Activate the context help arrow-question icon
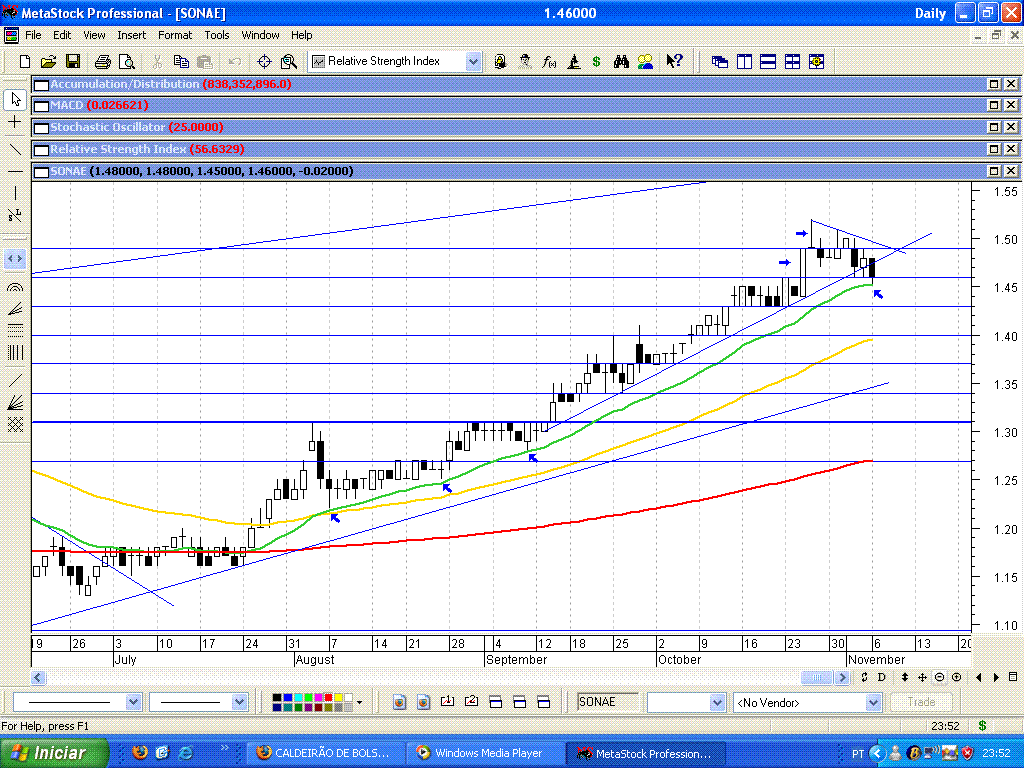 (x=674, y=61)
